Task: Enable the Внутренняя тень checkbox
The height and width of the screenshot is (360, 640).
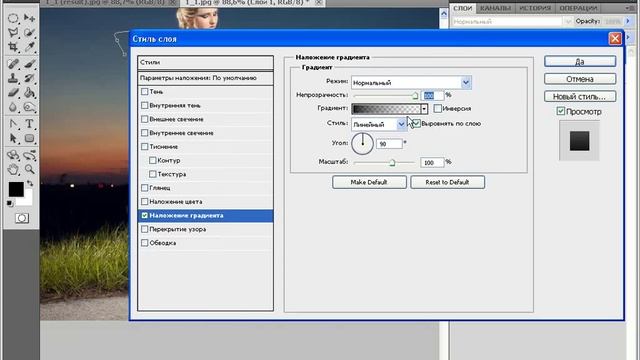Action: tap(144, 105)
